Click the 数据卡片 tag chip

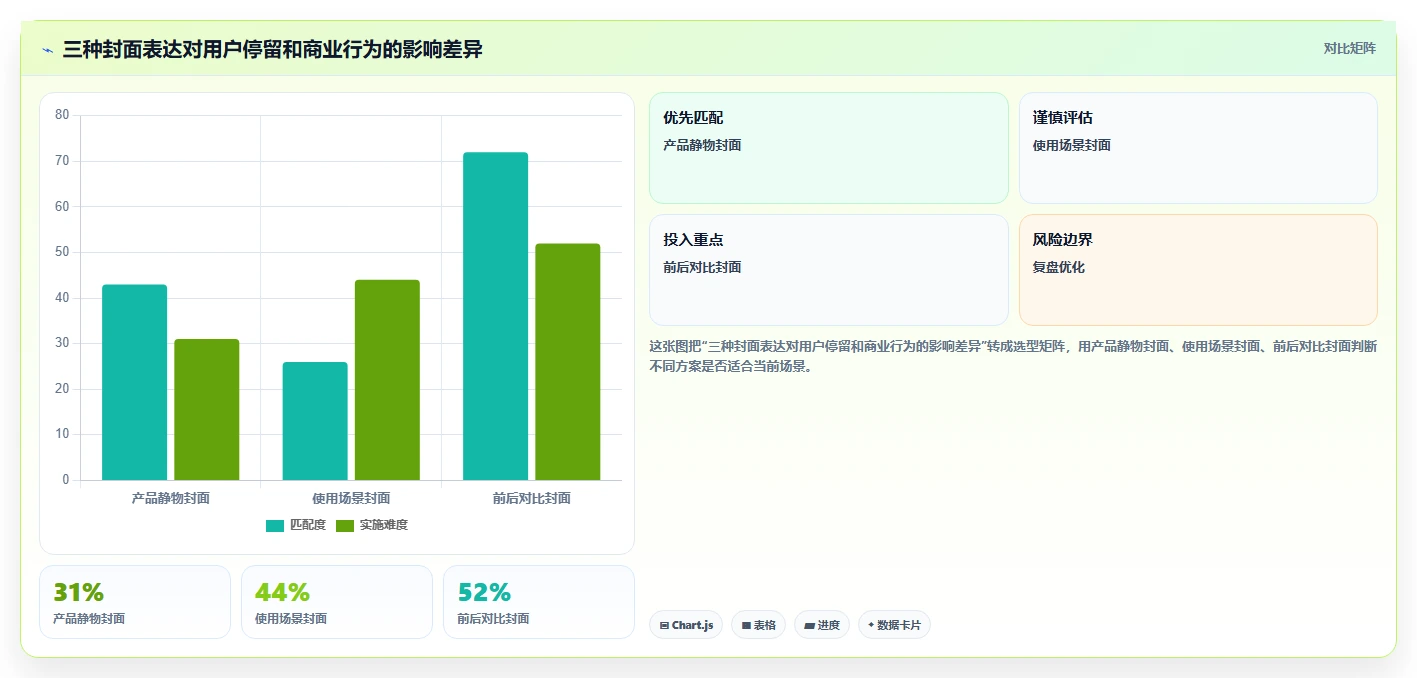(x=894, y=625)
